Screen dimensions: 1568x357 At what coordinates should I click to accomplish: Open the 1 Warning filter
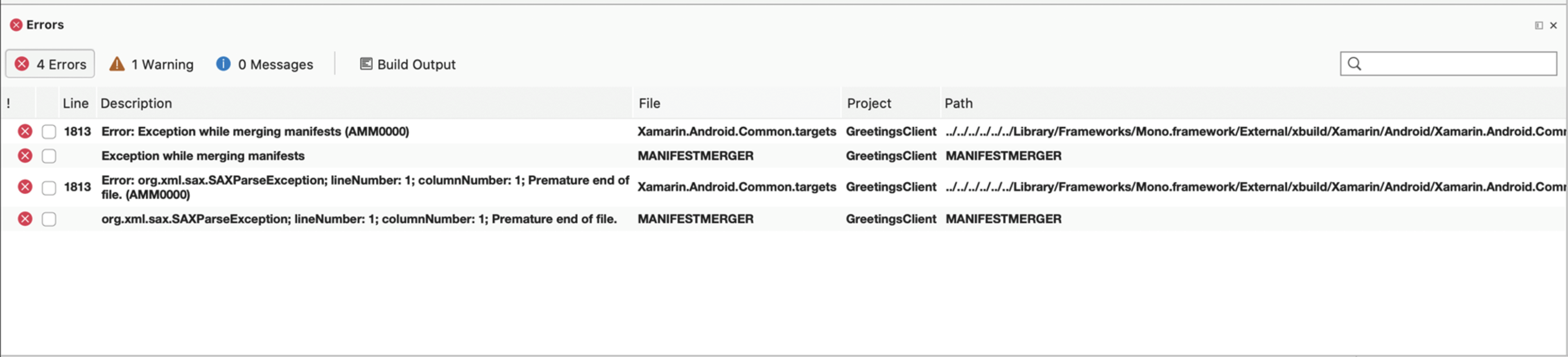pyautogui.click(x=151, y=63)
